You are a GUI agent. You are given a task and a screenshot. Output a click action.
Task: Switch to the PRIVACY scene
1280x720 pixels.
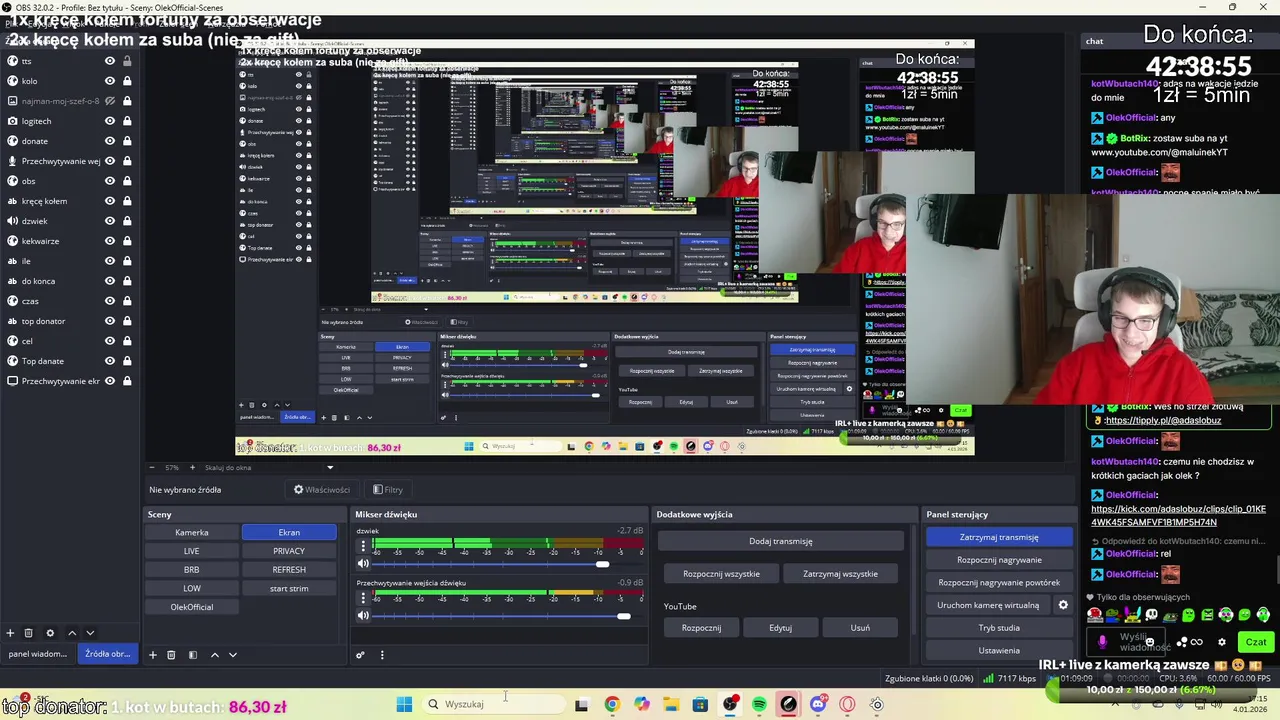pos(289,551)
